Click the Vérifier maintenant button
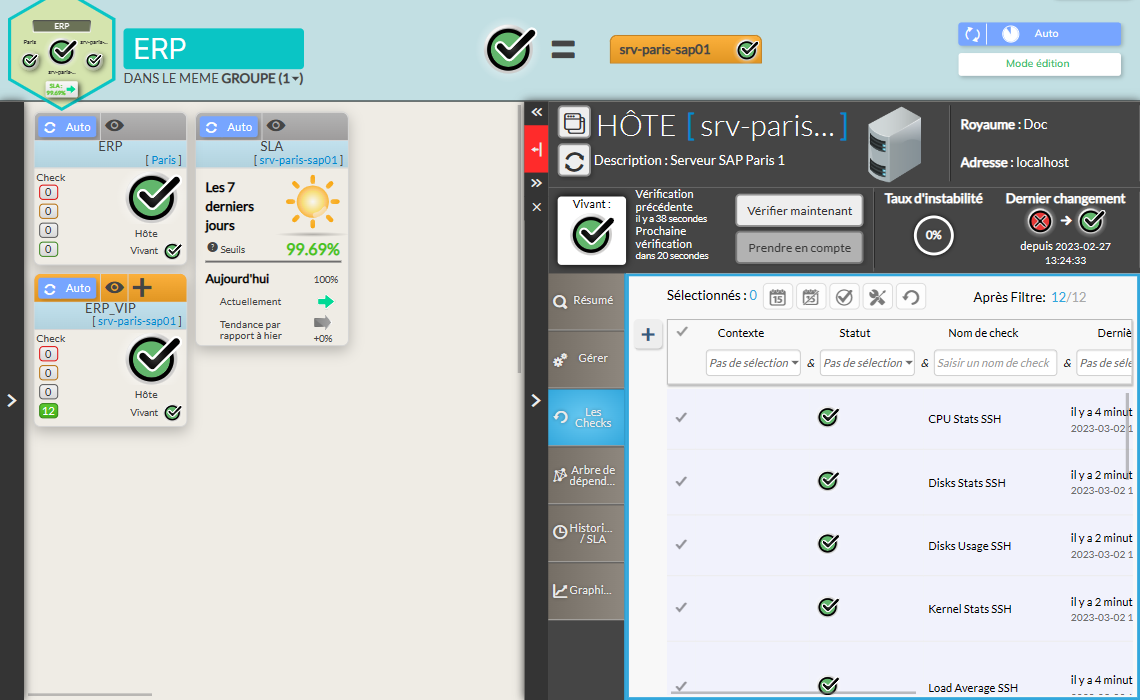Image resolution: width=1140 pixels, height=700 pixels. tap(799, 211)
